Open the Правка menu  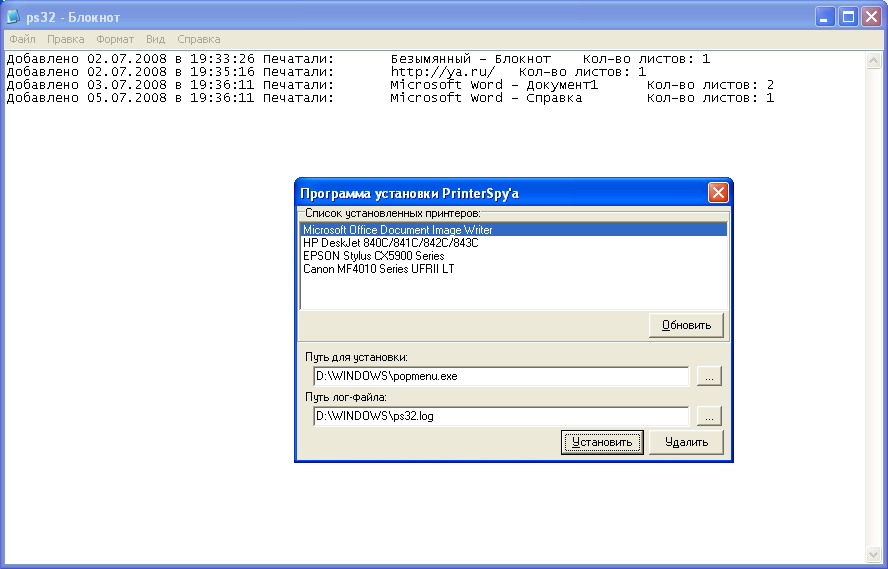66,39
